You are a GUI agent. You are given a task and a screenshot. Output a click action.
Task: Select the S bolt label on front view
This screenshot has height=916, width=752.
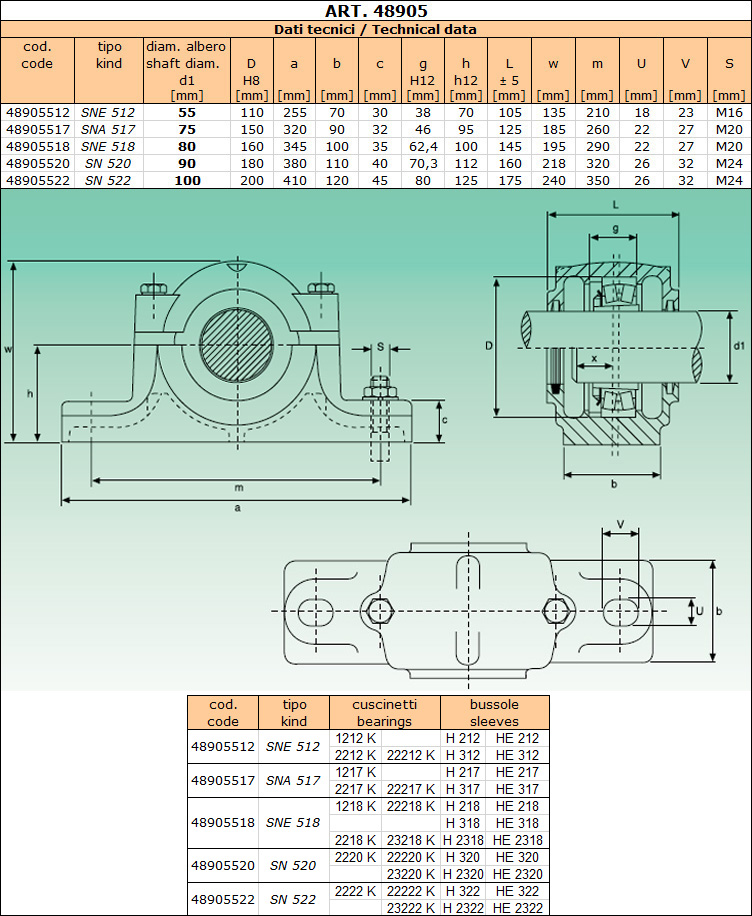pos(380,346)
